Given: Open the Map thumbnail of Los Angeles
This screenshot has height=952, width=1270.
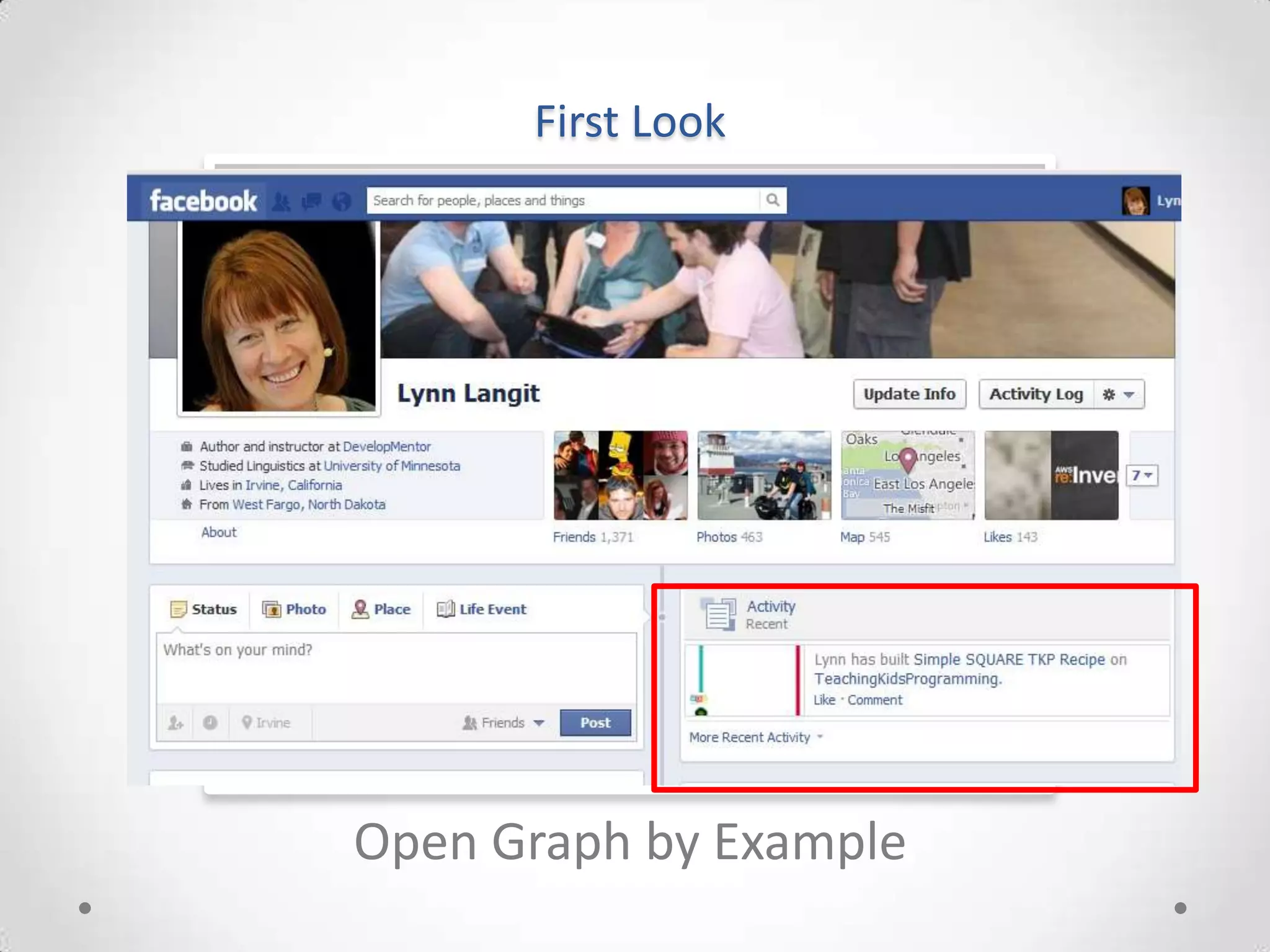Looking at the screenshot, I should tap(907, 475).
